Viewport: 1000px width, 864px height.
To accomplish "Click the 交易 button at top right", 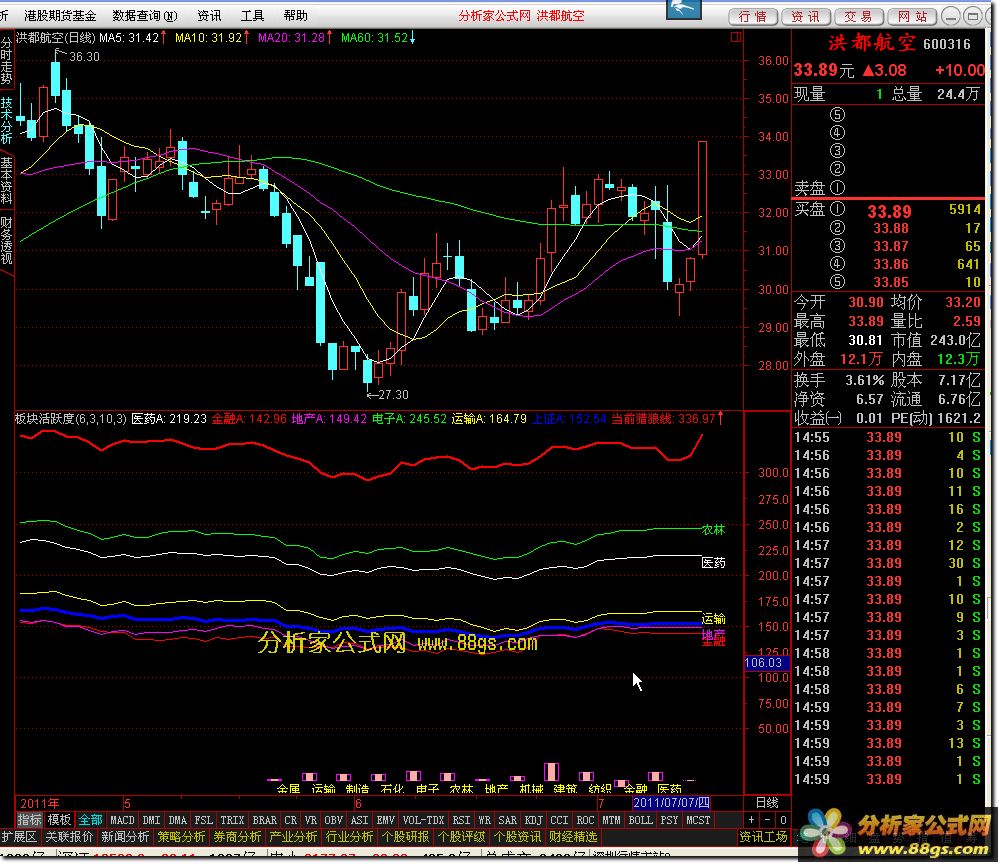I will [x=858, y=17].
